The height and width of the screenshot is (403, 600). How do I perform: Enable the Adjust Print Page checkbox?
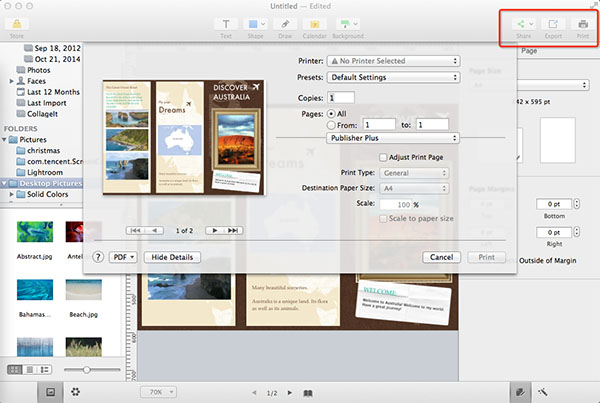click(384, 157)
